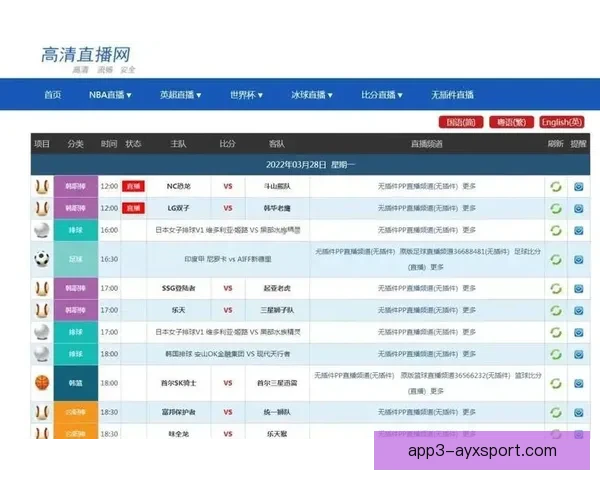
Task: Click the 韩篮 category tag
Action: (76, 383)
